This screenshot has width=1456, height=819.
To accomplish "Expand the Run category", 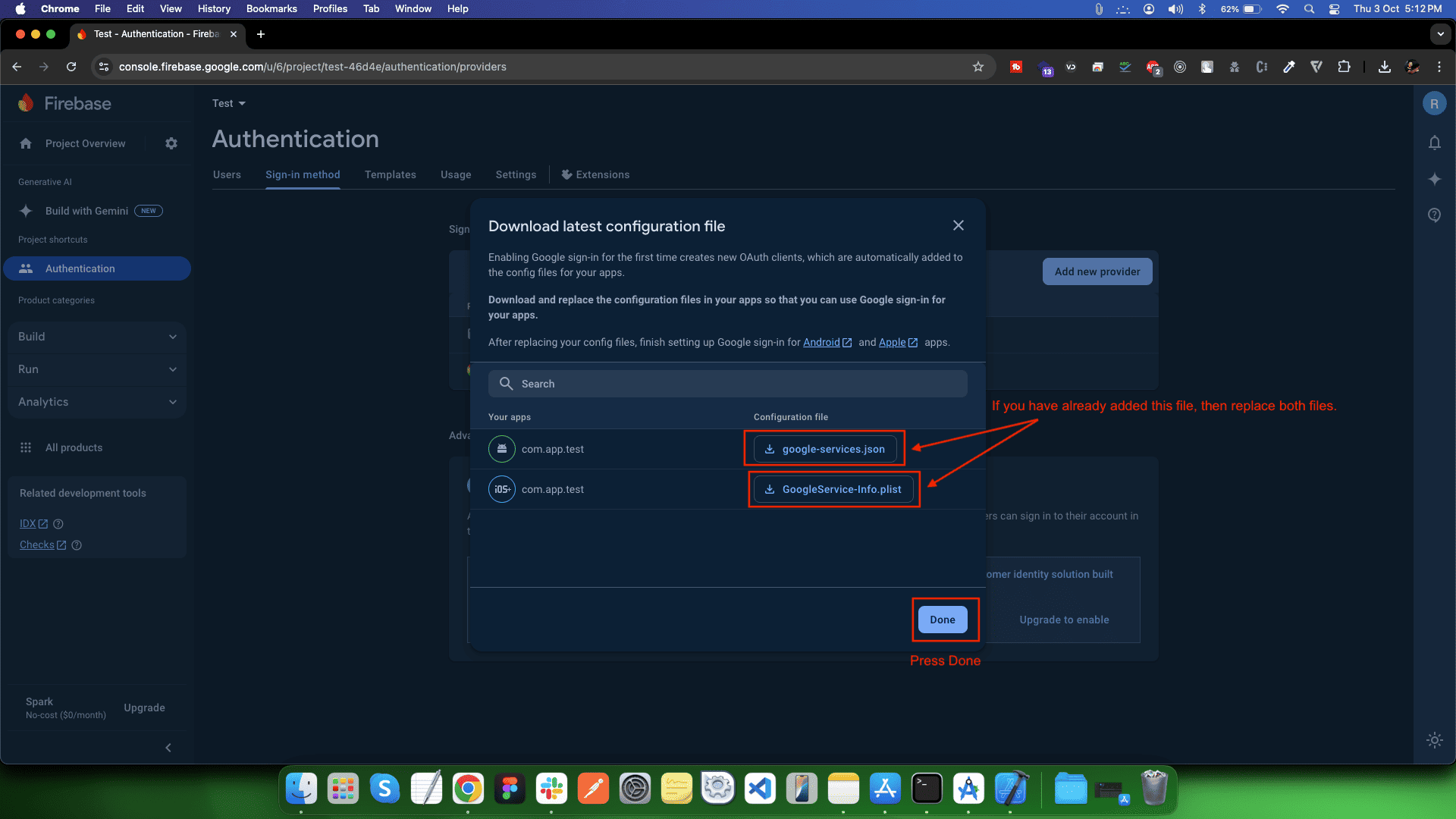I will pyautogui.click(x=97, y=369).
